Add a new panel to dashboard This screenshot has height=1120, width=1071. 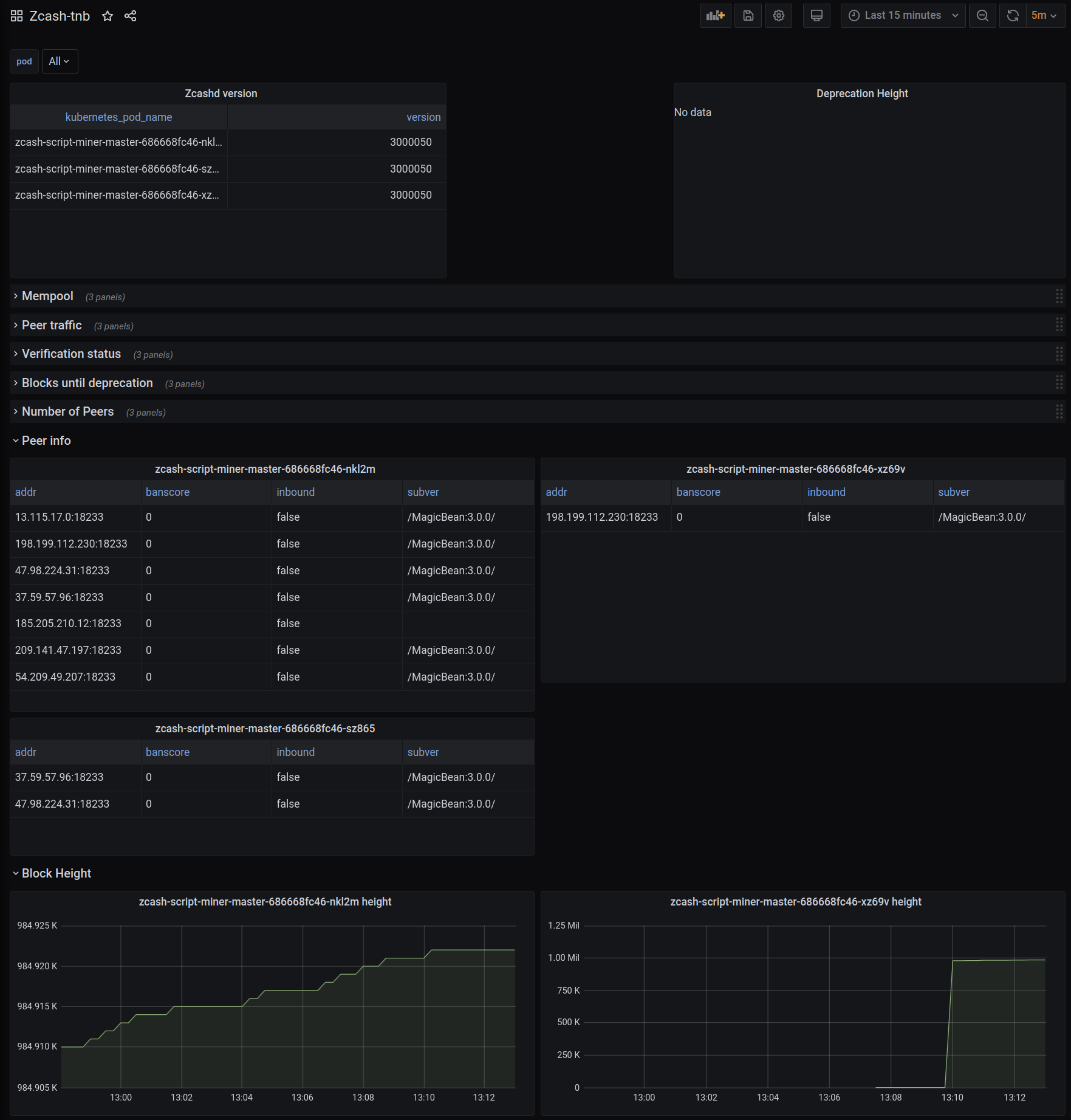coord(715,16)
